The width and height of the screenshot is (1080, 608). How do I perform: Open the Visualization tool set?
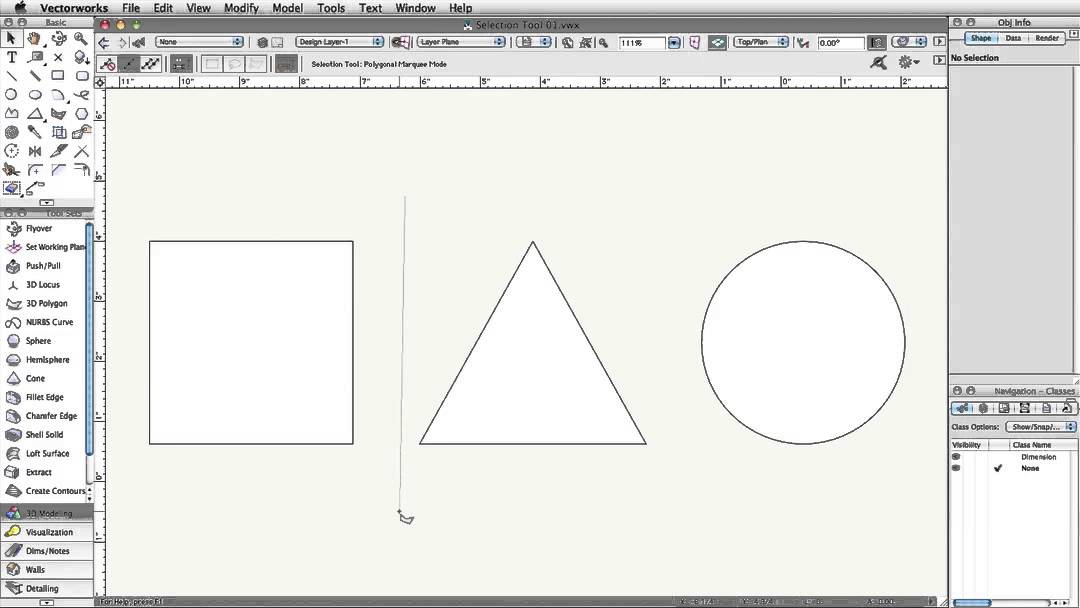47,532
